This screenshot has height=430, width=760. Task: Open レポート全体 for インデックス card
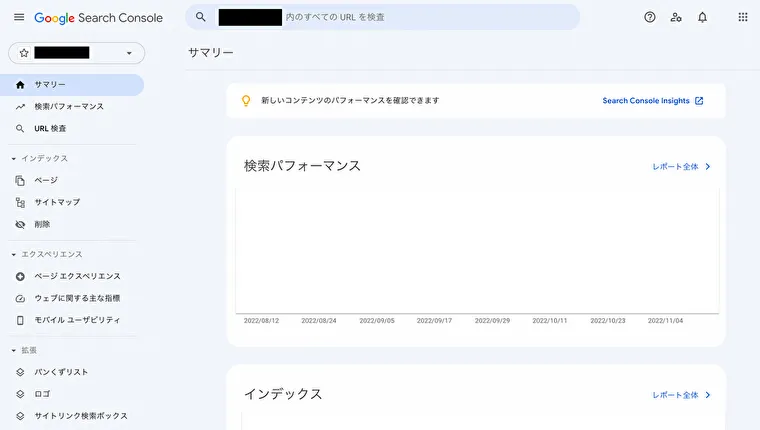click(x=681, y=395)
